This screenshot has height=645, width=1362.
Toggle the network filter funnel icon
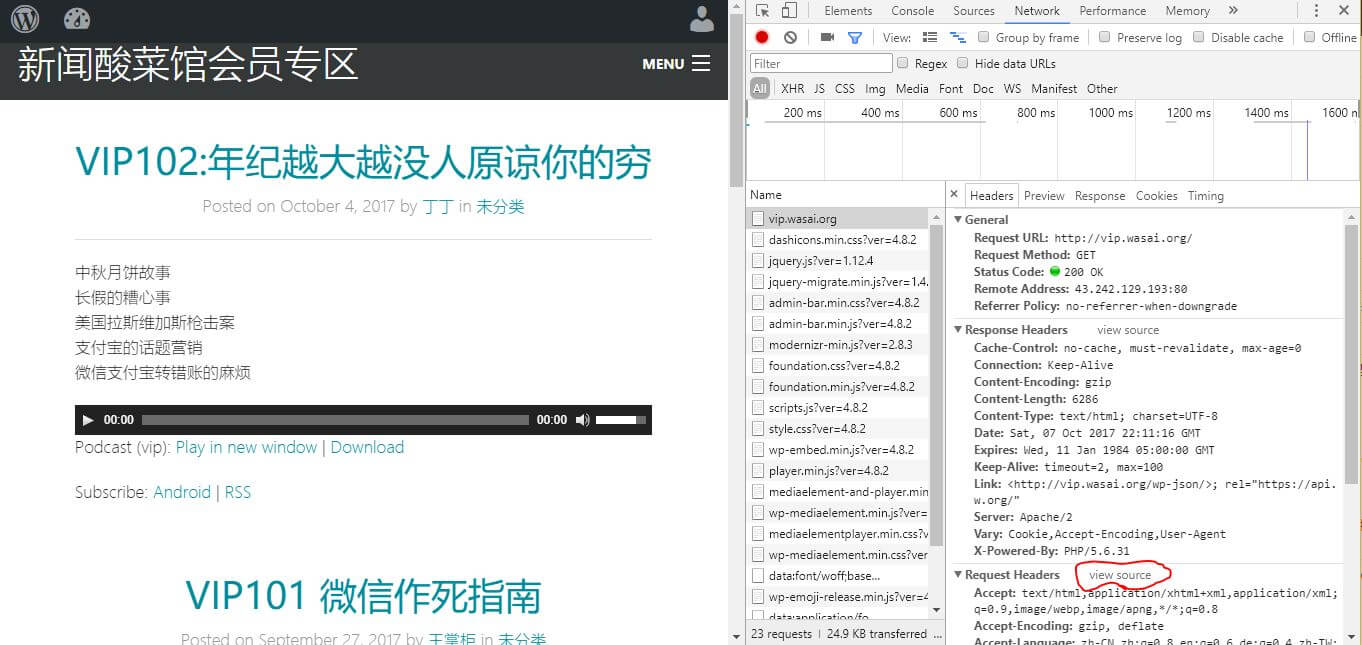click(854, 38)
